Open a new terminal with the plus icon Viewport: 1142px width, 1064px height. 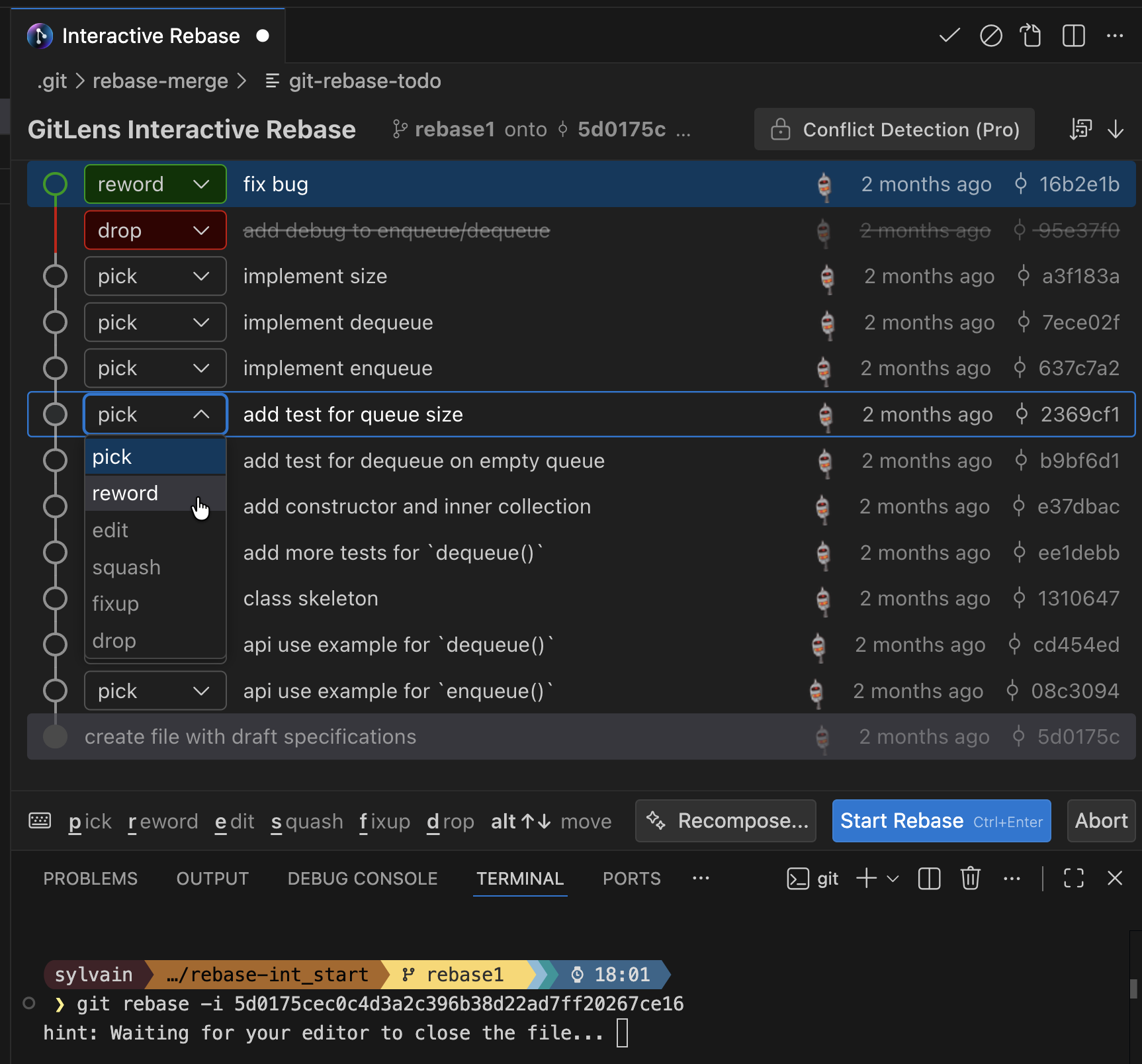coord(865,878)
